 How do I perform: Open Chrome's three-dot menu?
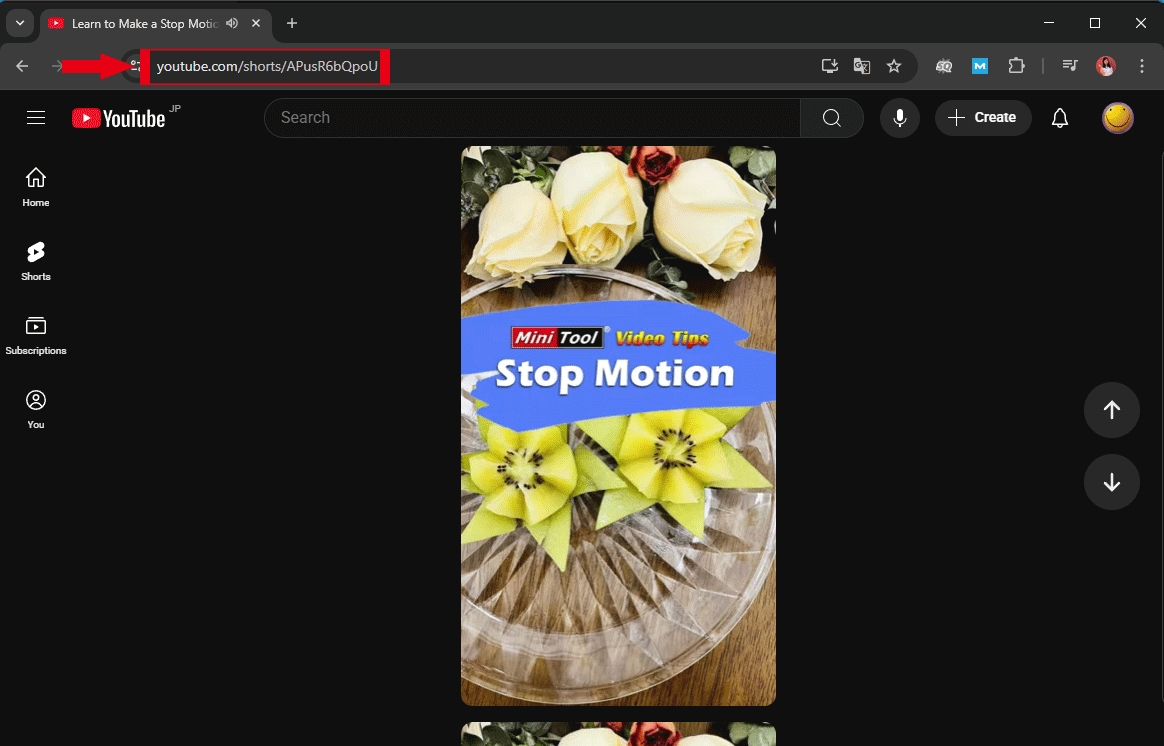coord(1141,66)
